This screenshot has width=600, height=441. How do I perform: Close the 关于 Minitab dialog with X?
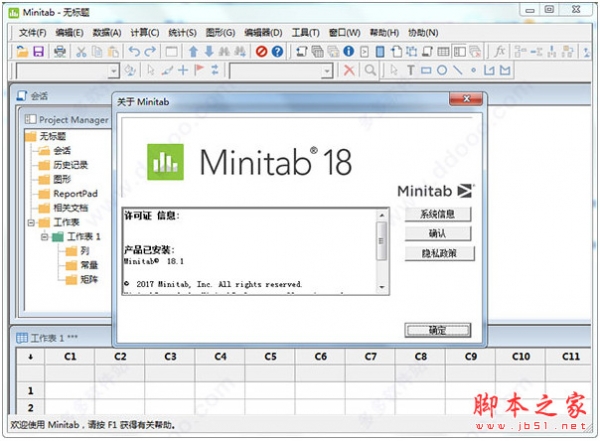(x=466, y=99)
